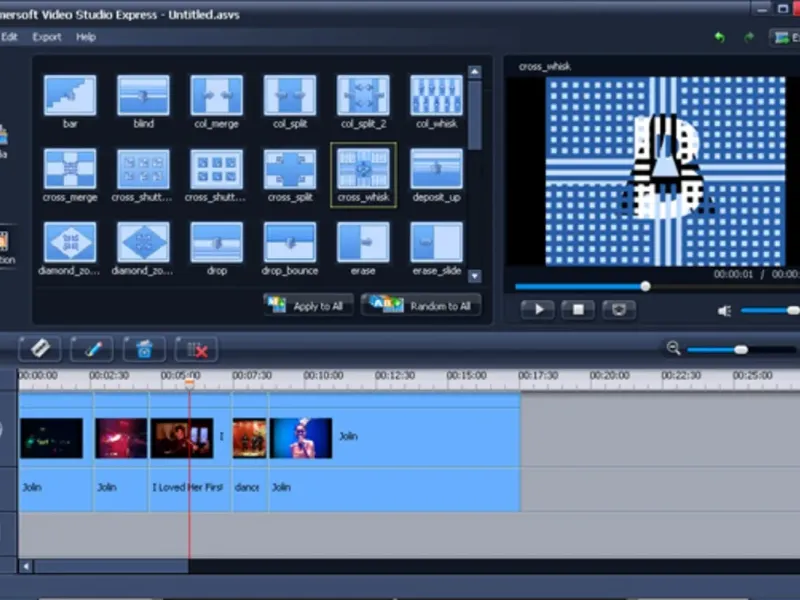Open the Help menu

coord(86,37)
